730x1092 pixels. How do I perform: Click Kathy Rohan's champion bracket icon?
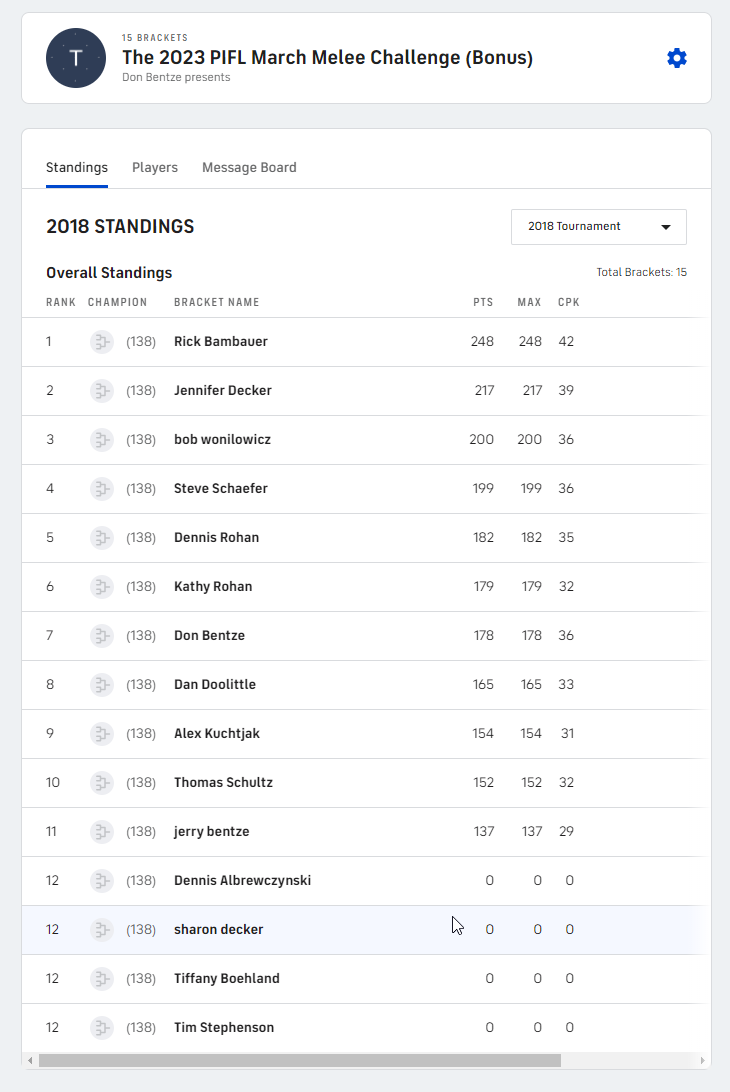(101, 587)
